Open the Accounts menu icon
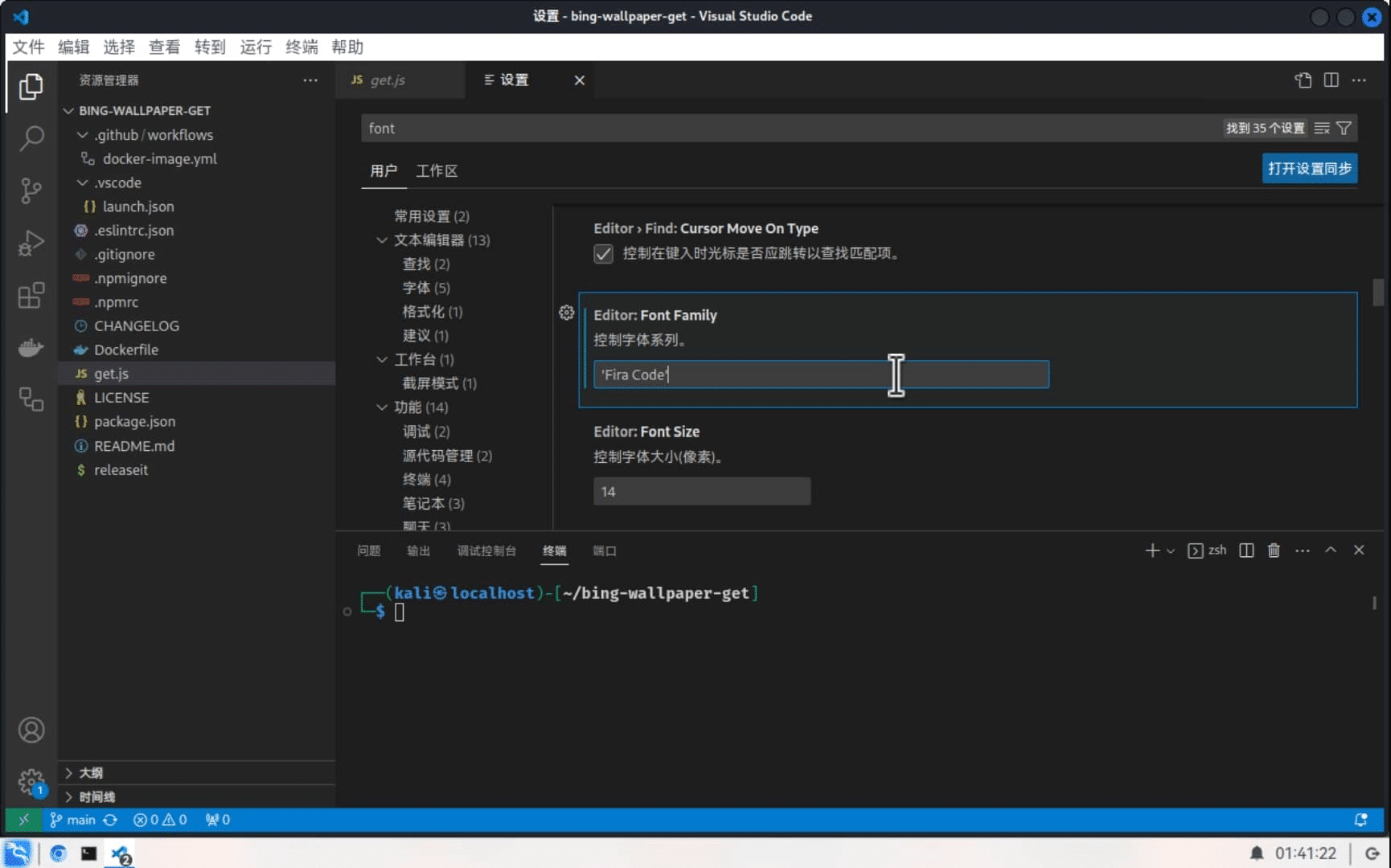The height and width of the screenshot is (868, 1391). (x=31, y=730)
